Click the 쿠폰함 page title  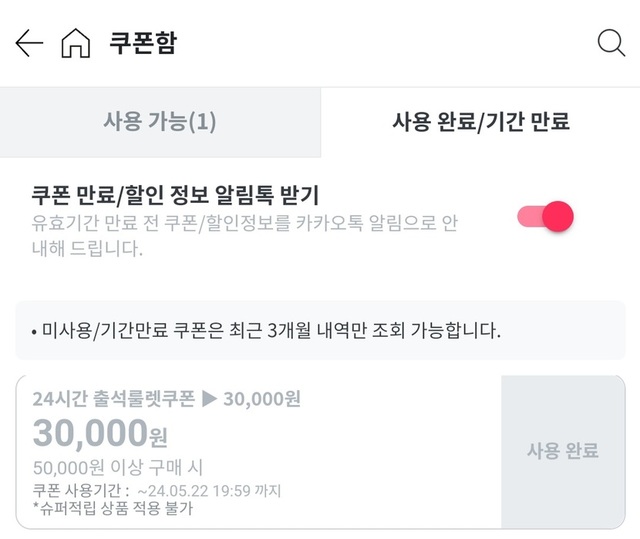click(143, 44)
